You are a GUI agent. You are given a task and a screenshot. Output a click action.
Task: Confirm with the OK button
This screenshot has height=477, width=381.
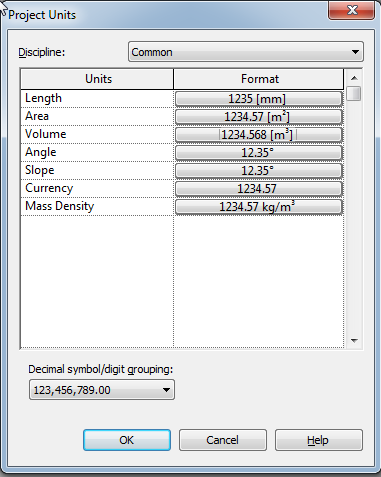tap(127, 440)
